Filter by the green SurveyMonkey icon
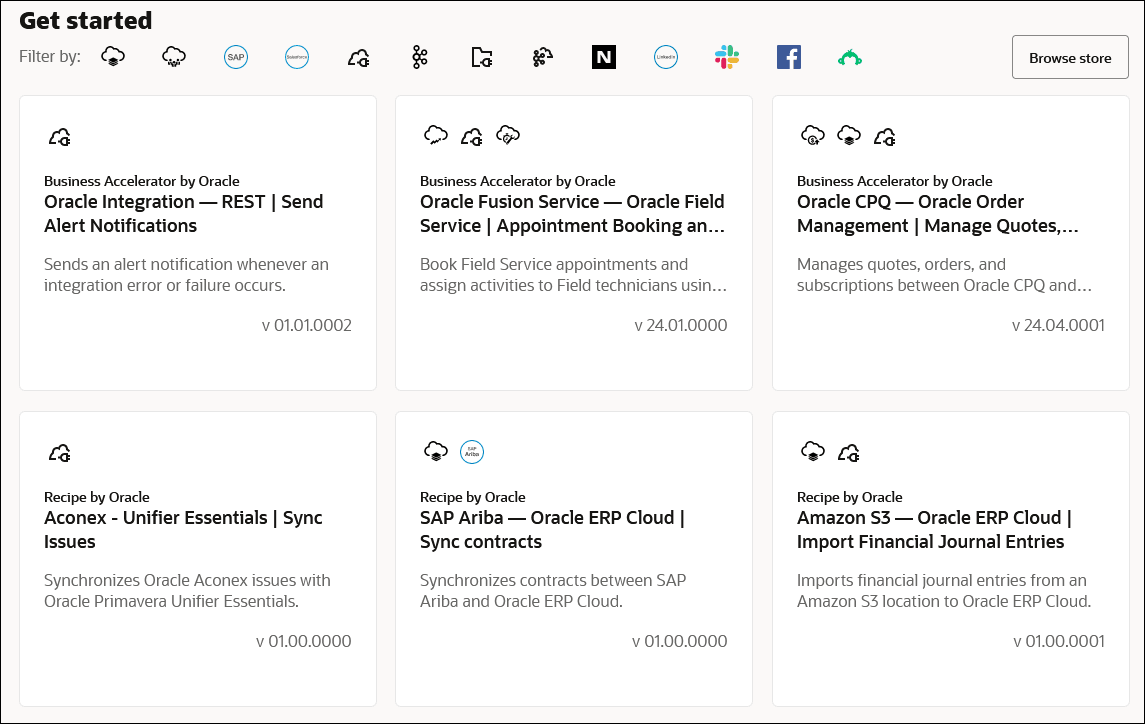Screen dimensions: 1145x724 pos(850,58)
